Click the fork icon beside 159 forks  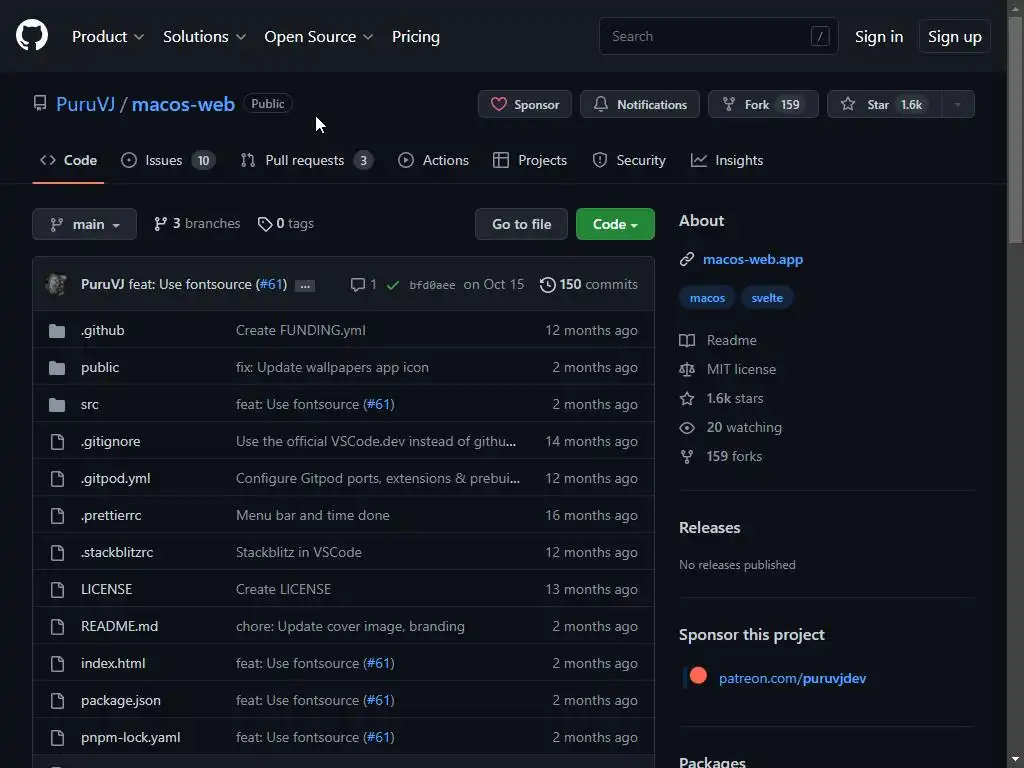click(687, 456)
